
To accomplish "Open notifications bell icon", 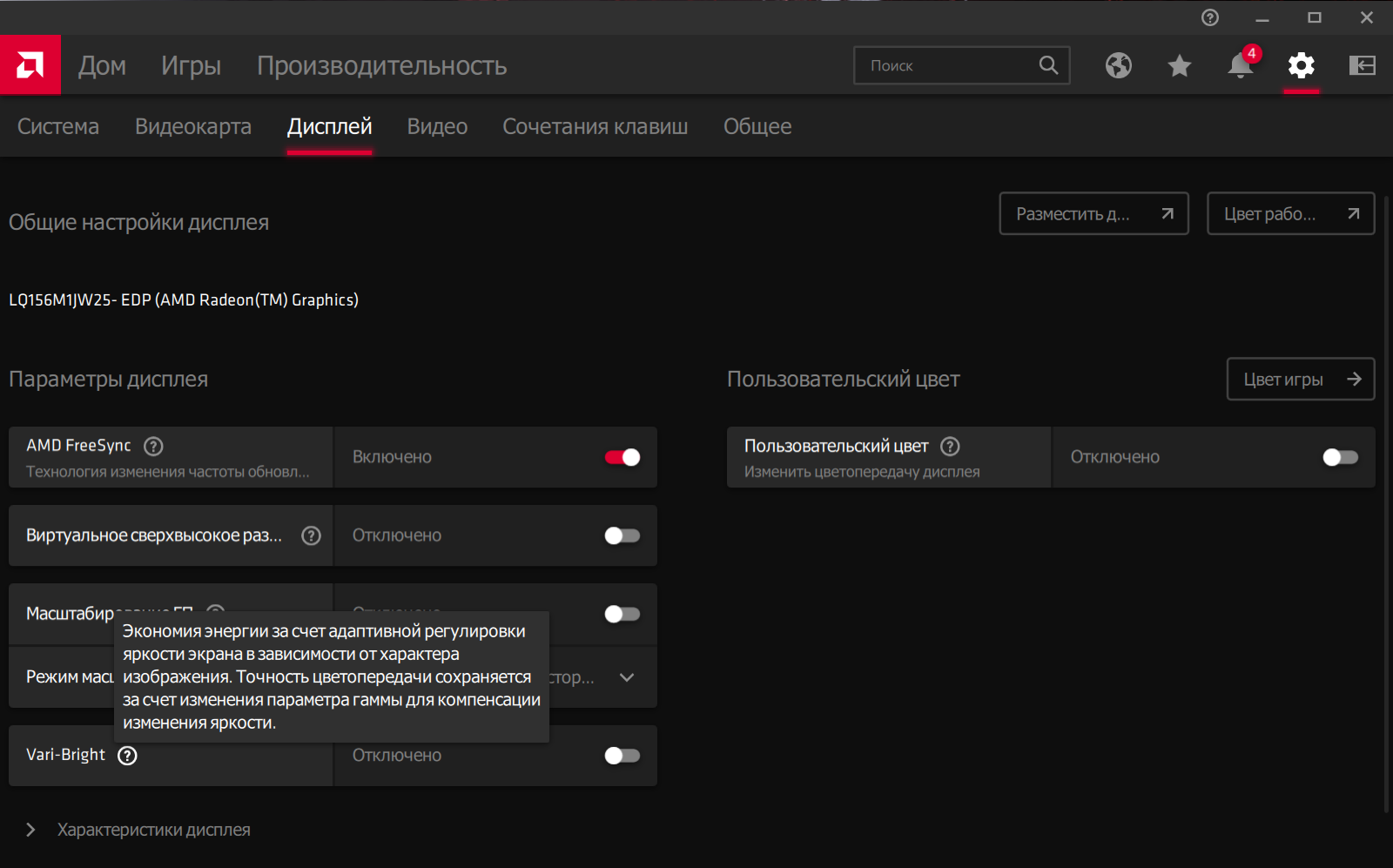I will click(1240, 65).
